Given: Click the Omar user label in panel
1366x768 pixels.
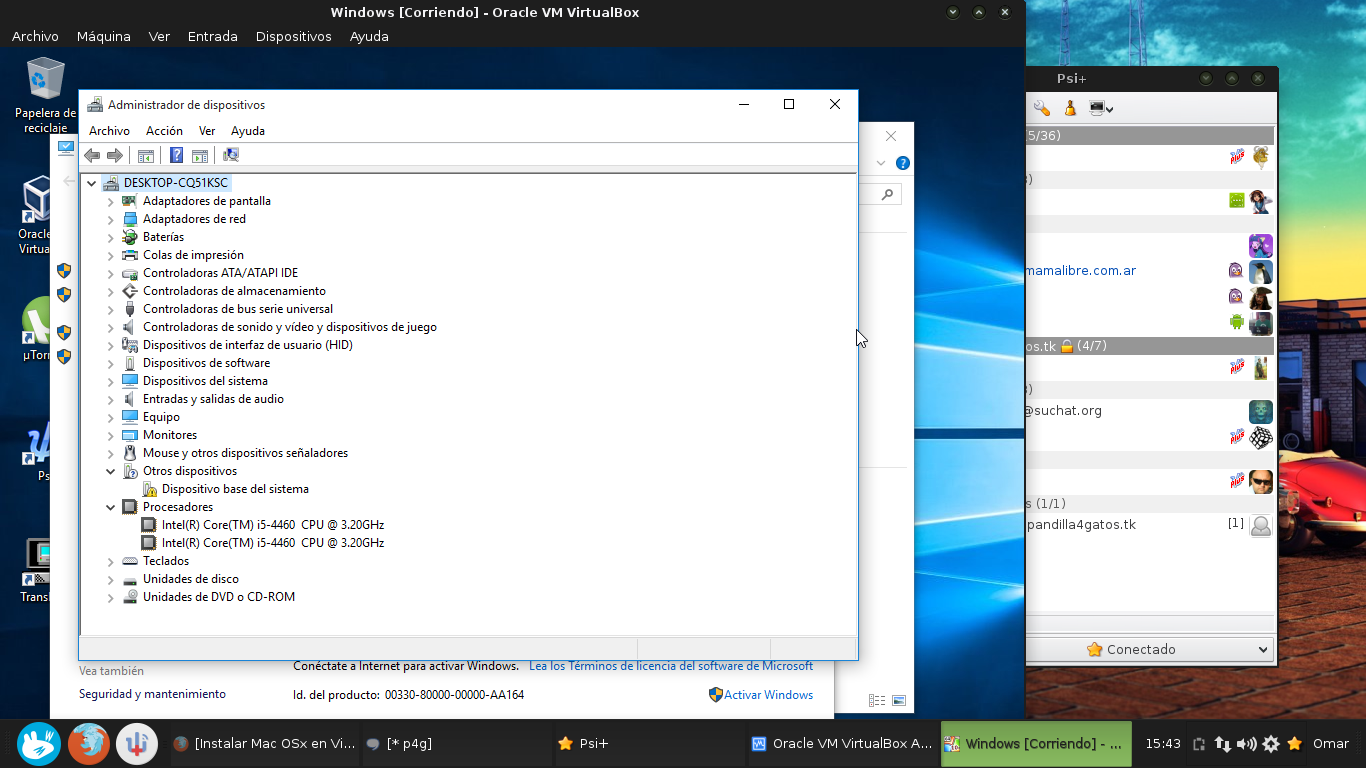Looking at the screenshot, I should (1331, 744).
